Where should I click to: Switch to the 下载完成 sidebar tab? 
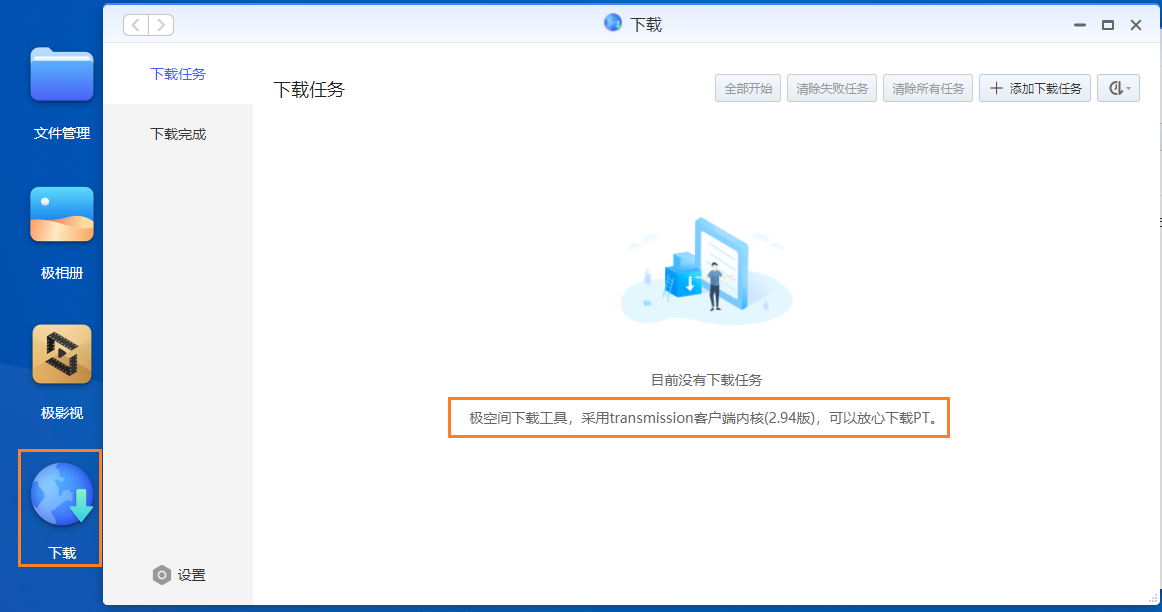(x=178, y=134)
